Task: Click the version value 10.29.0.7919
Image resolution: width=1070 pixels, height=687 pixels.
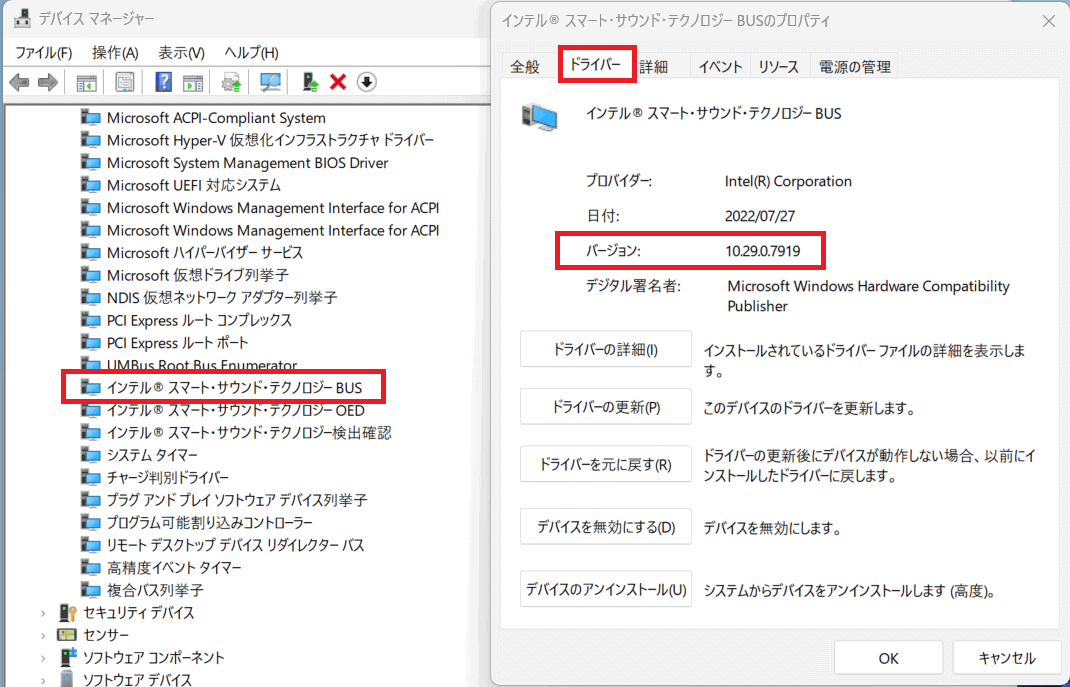Action: 762,251
